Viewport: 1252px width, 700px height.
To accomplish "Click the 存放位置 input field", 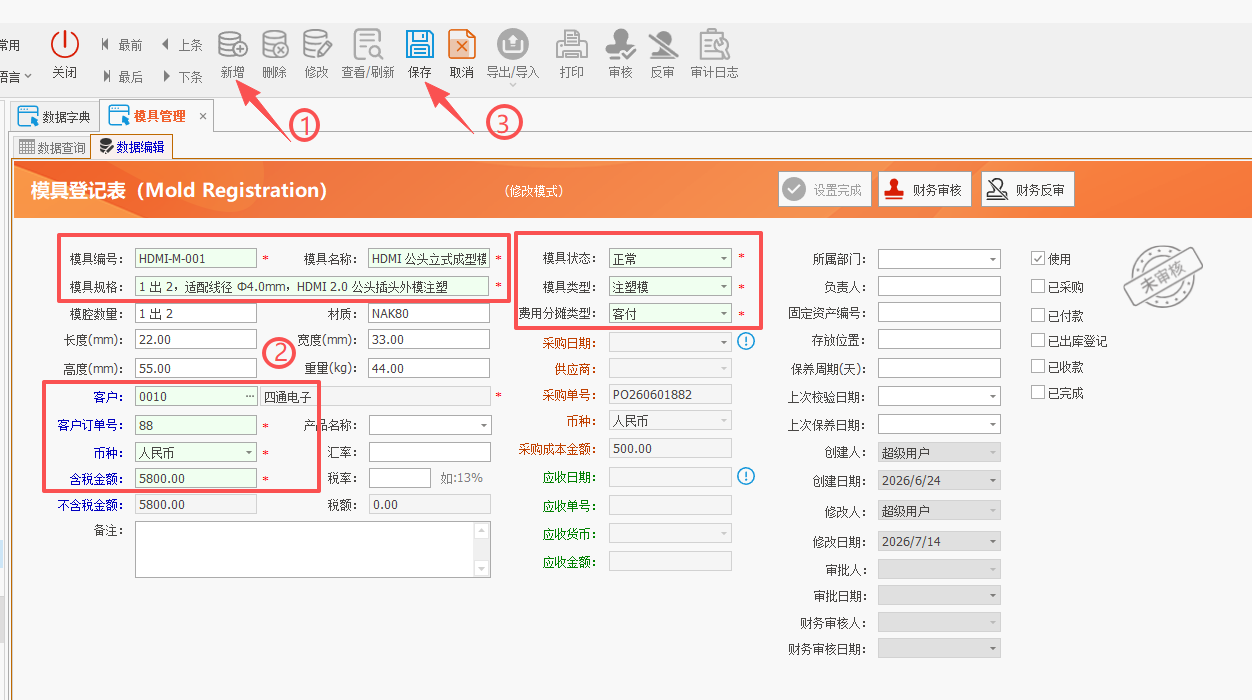I will [939, 340].
